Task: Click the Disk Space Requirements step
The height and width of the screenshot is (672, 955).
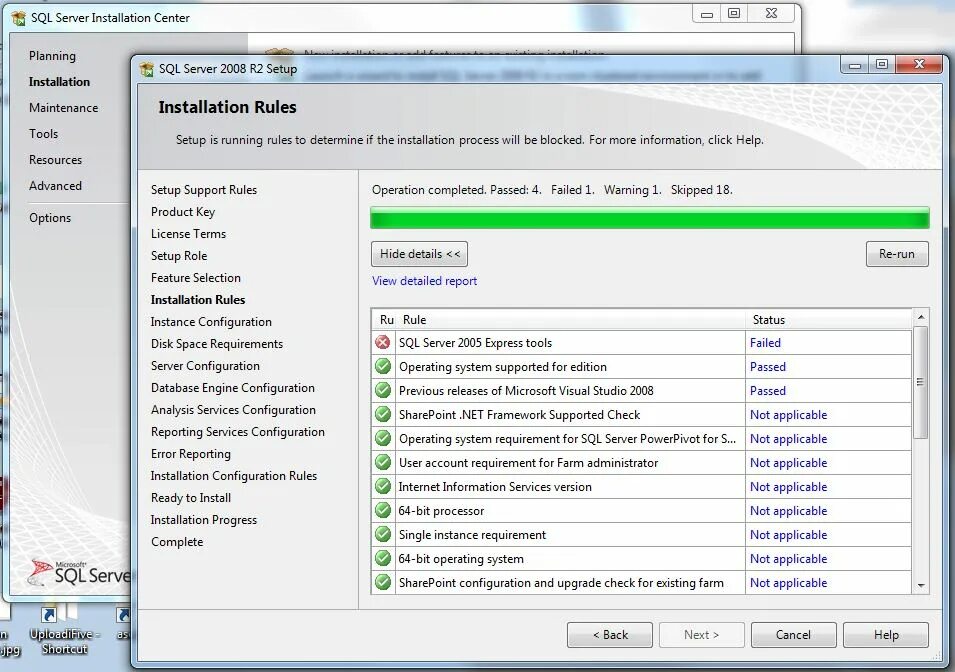Action: [x=217, y=344]
